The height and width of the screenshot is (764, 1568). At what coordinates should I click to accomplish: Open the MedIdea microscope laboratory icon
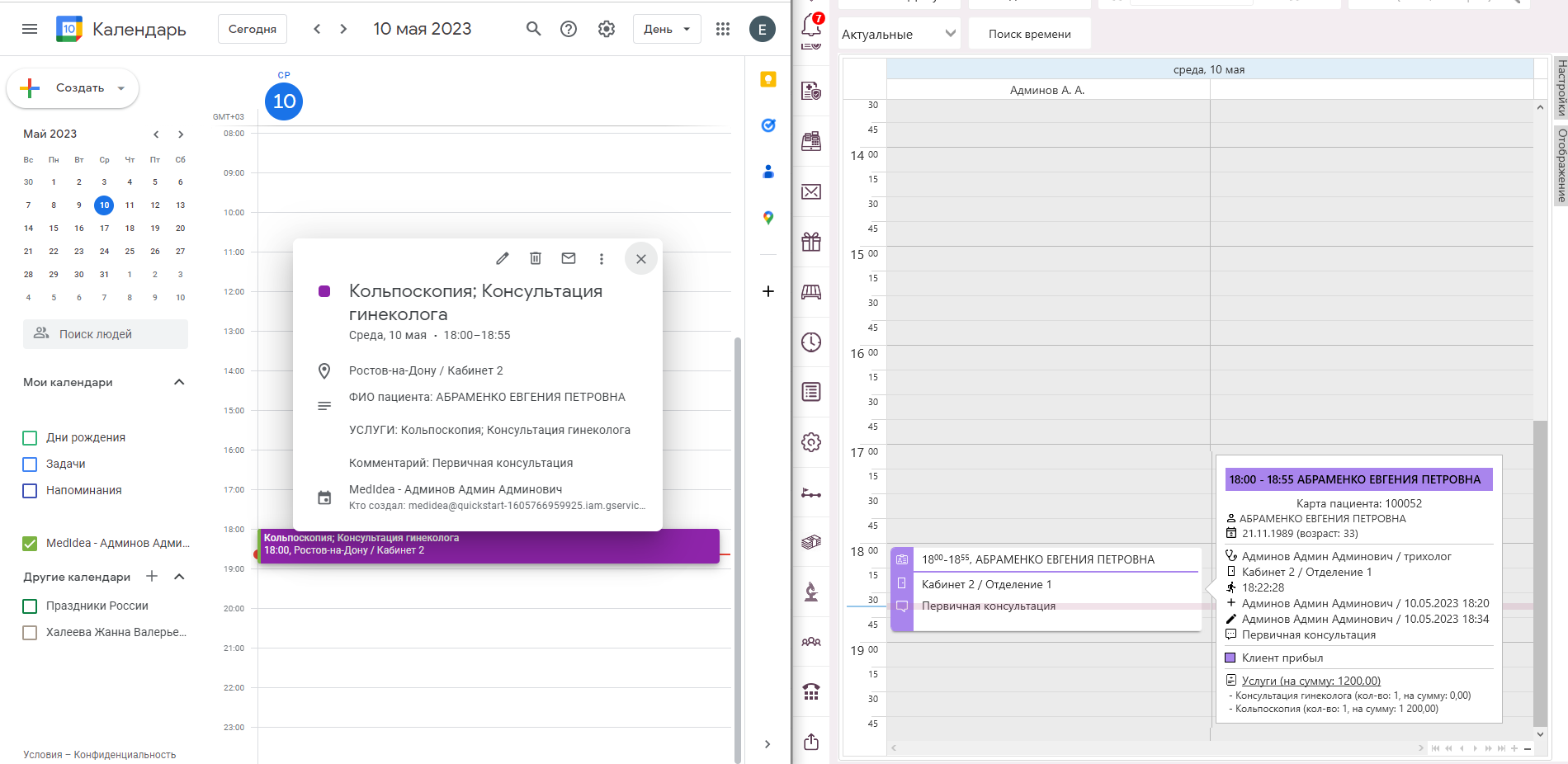pyautogui.click(x=811, y=592)
